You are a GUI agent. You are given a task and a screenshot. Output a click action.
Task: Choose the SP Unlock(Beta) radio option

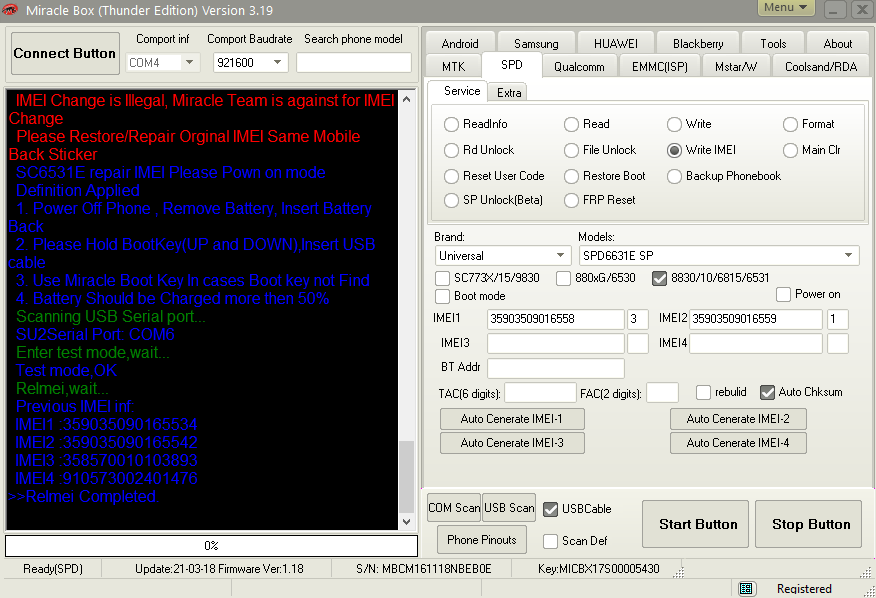coord(451,200)
